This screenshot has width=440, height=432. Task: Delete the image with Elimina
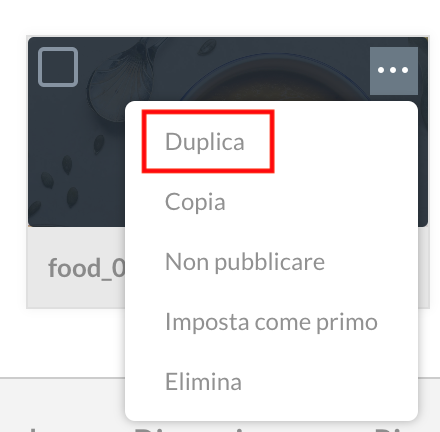pyautogui.click(x=203, y=382)
